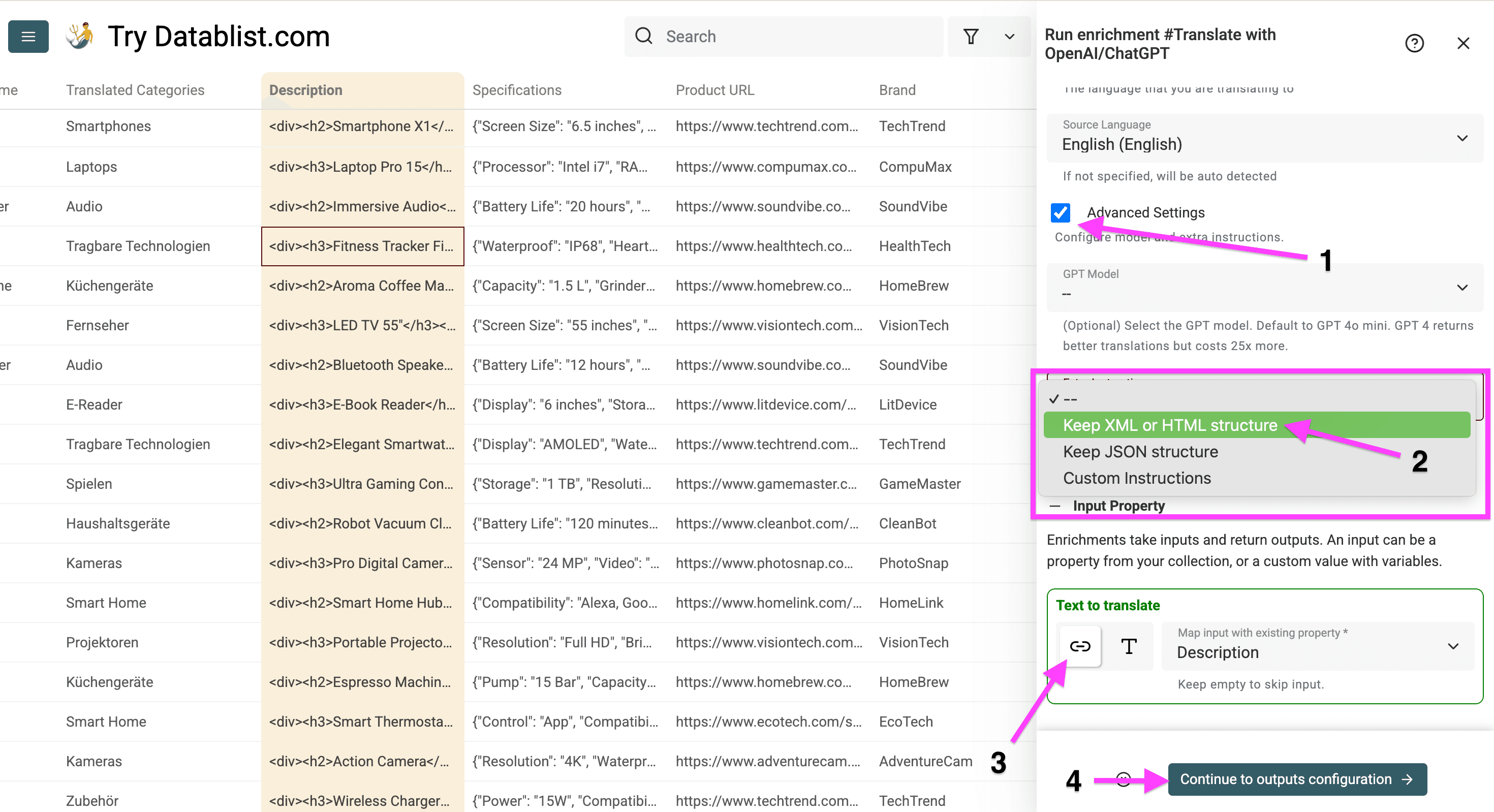Click Continue to outputs configuration
This screenshot has height=812, width=1494.
tap(1297, 779)
